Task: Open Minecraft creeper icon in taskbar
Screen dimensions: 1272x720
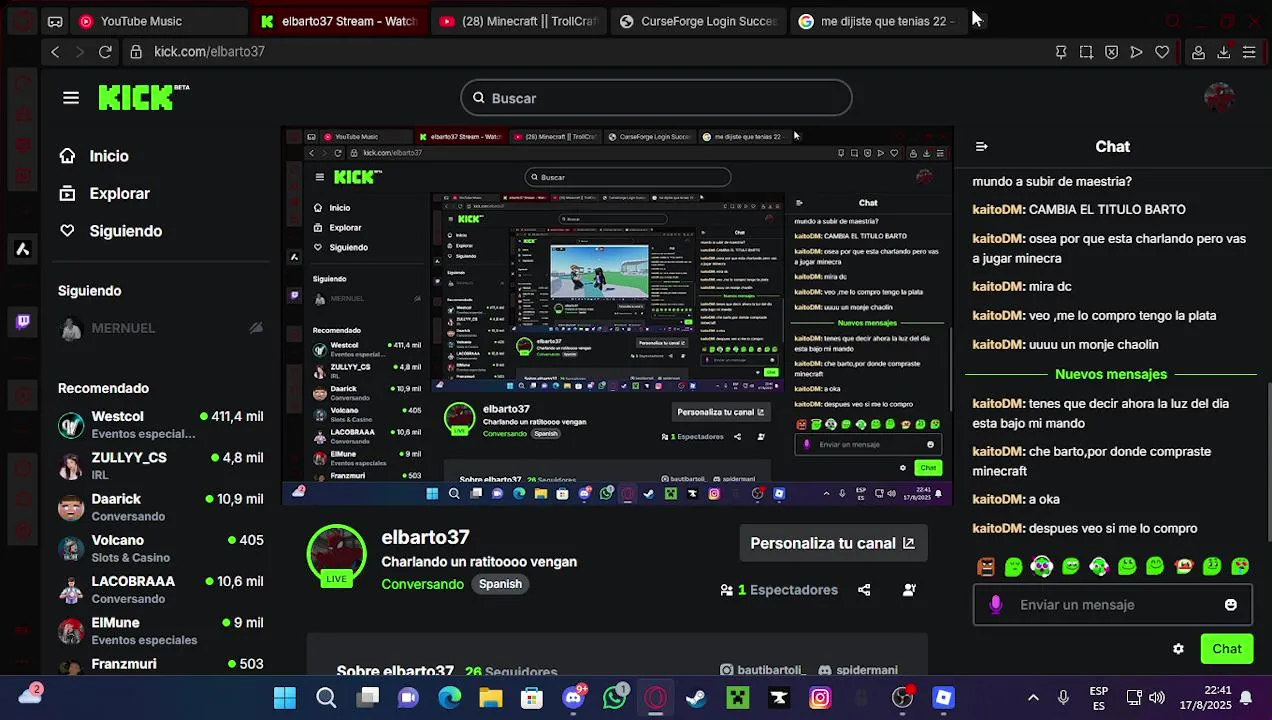Action: (x=737, y=698)
